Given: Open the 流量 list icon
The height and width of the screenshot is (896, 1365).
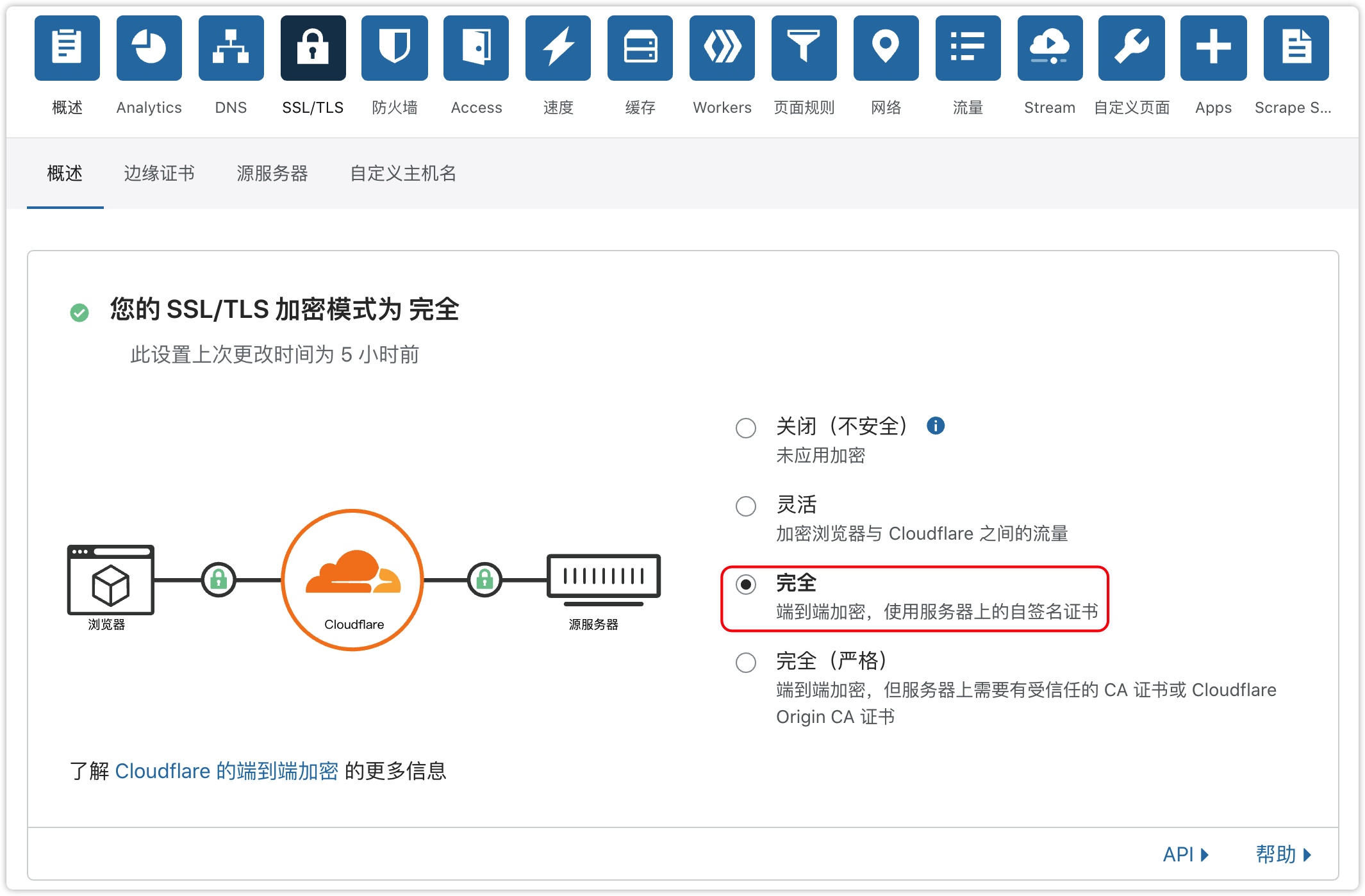Looking at the screenshot, I should click(x=968, y=48).
